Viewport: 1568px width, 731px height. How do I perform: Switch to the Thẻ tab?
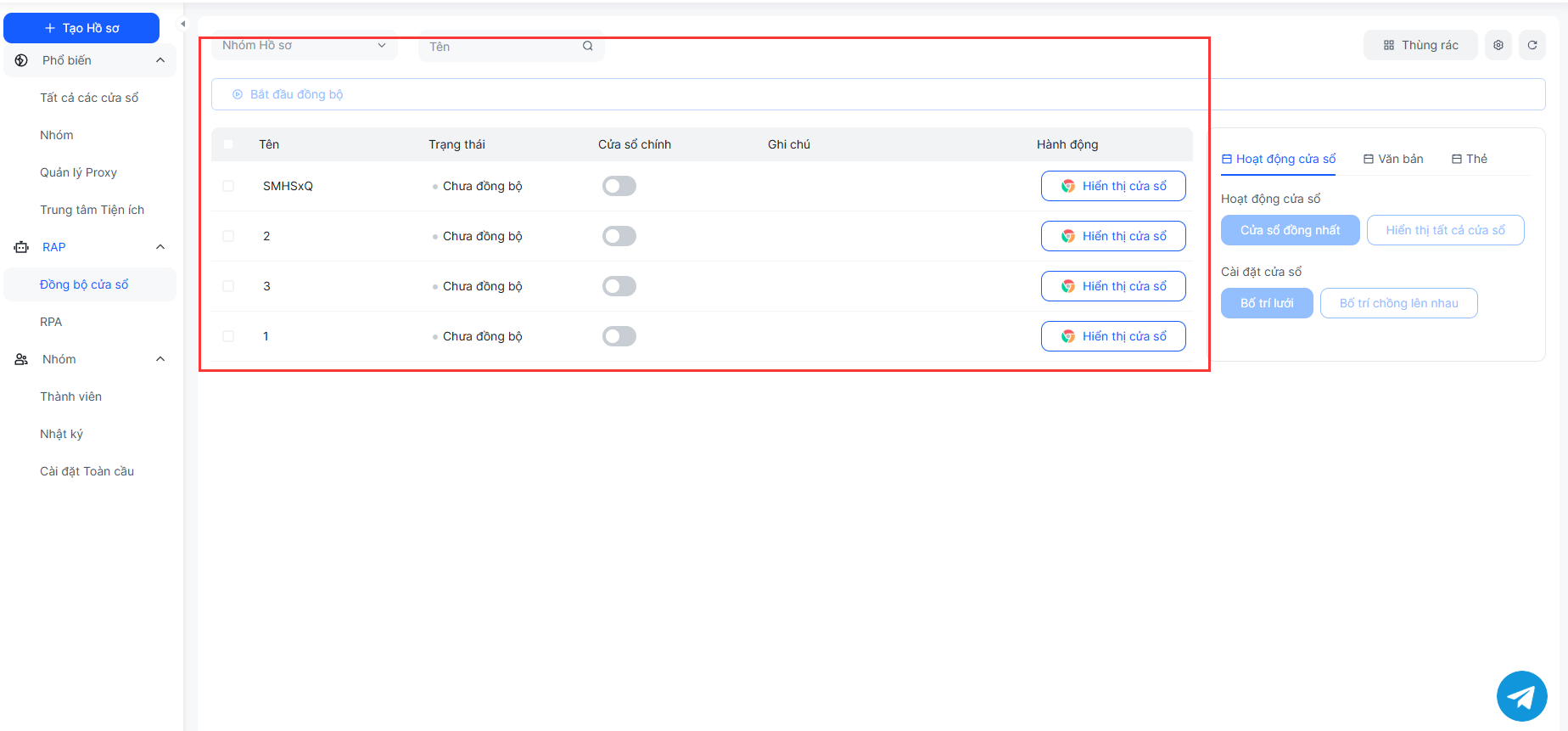(1469, 159)
